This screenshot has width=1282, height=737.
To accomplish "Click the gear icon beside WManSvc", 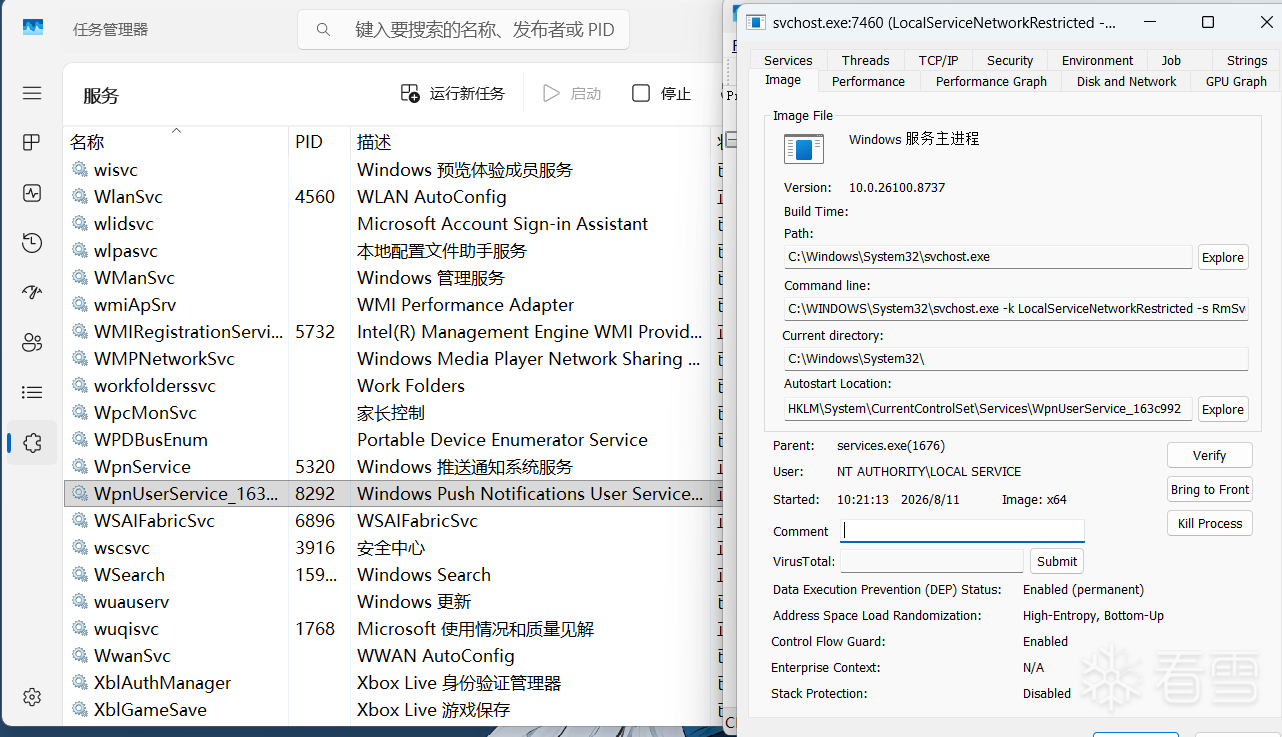I will click(80, 278).
